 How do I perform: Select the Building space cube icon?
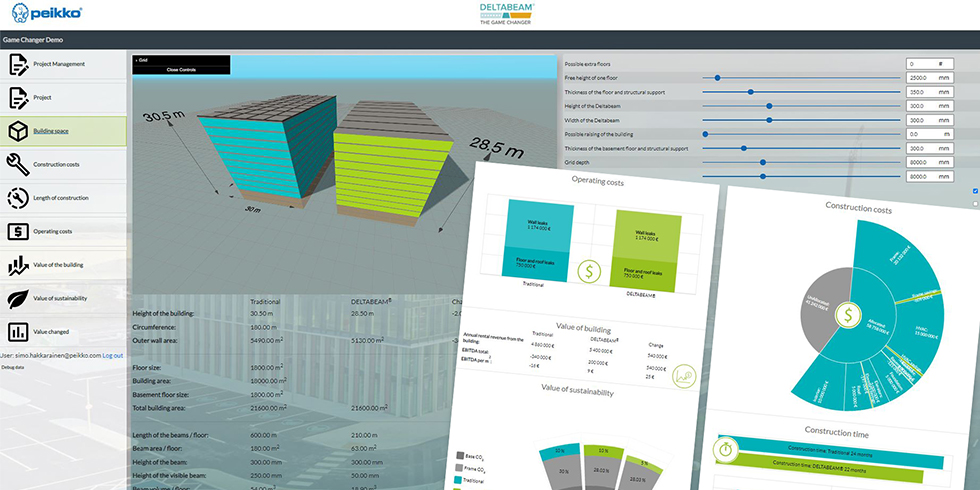click(x=18, y=131)
